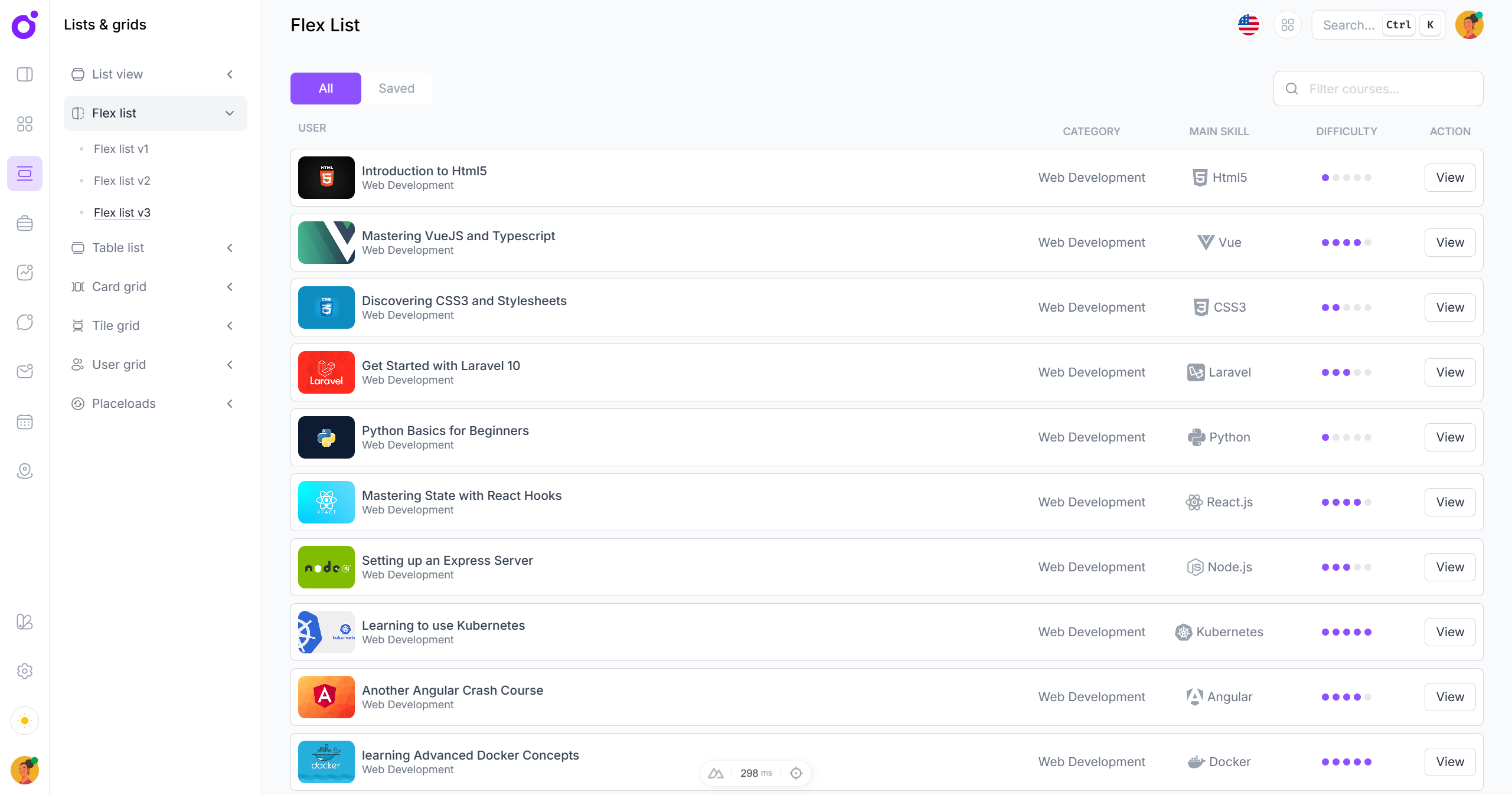Click the Kubernetes course difficulty dots
The width and height of the screenshot is (1512, 795).
point(1346,632)
